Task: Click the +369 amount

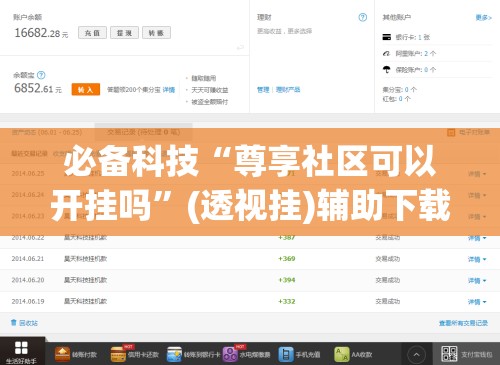Action: 287,259
